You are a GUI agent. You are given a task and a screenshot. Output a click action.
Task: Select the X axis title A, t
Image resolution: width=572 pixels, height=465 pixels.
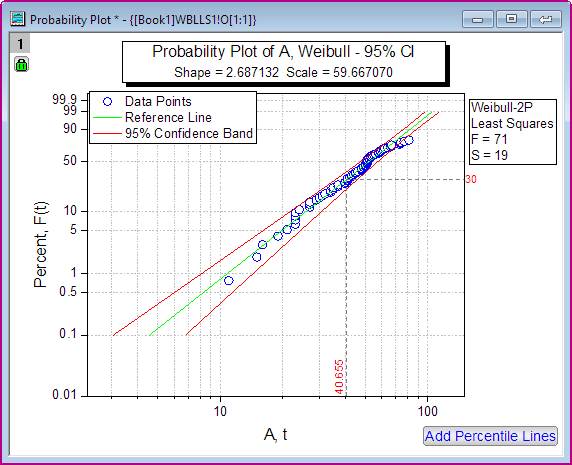(275, 434)
